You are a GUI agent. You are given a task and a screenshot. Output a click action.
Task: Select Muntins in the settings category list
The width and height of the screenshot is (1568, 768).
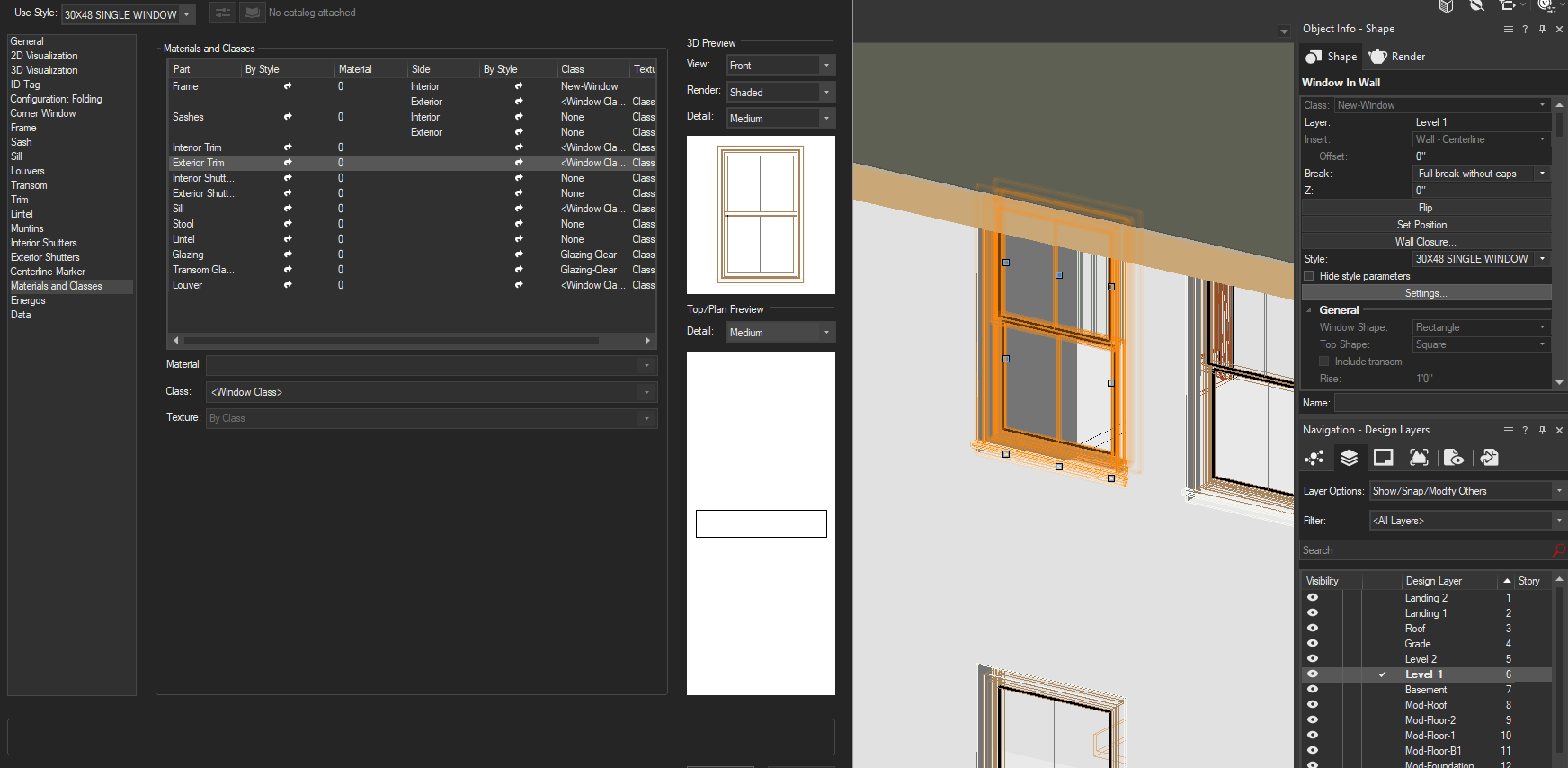(x=27, y=228)
